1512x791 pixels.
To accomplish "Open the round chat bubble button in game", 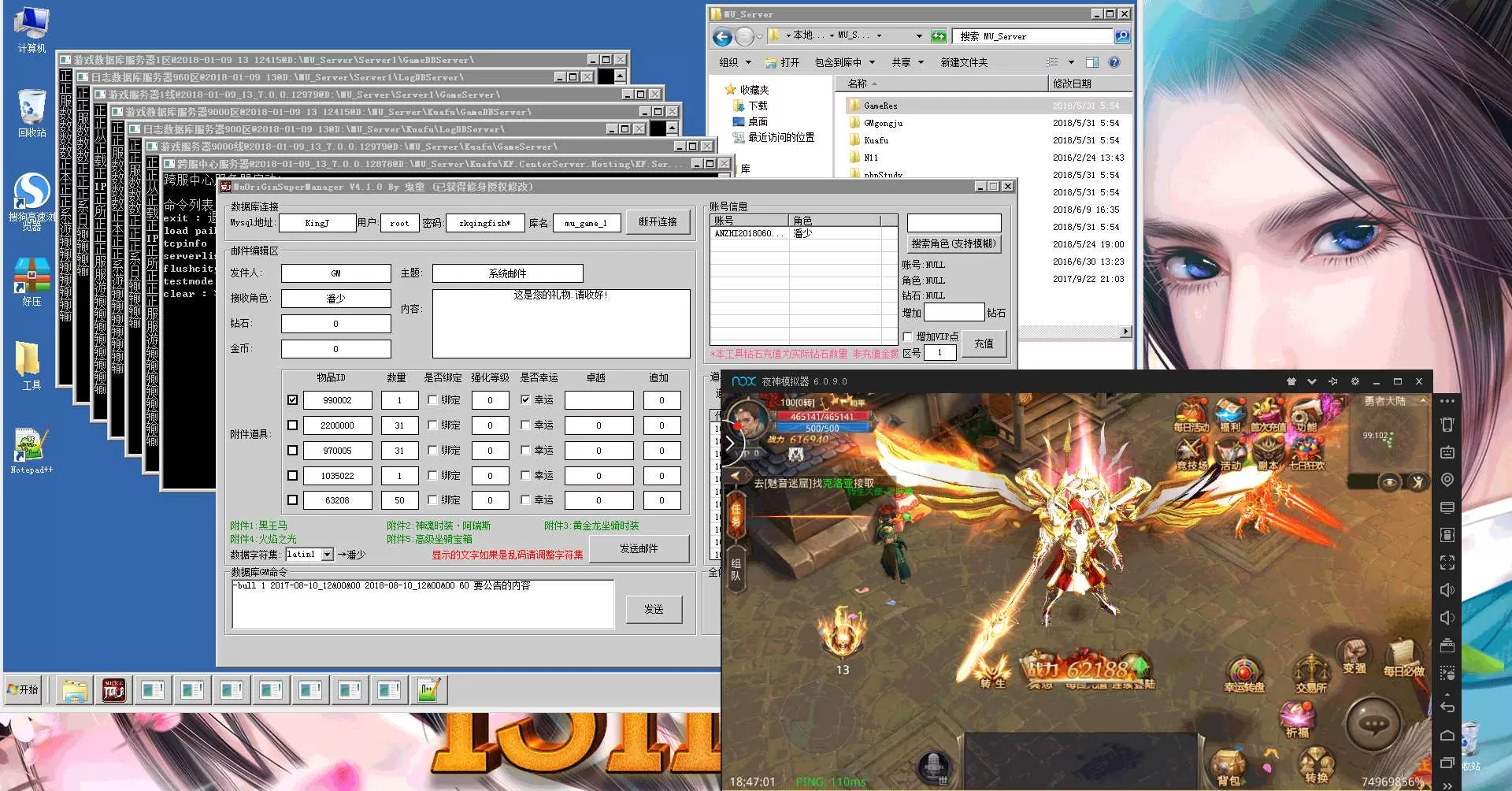I will 1374,724.
